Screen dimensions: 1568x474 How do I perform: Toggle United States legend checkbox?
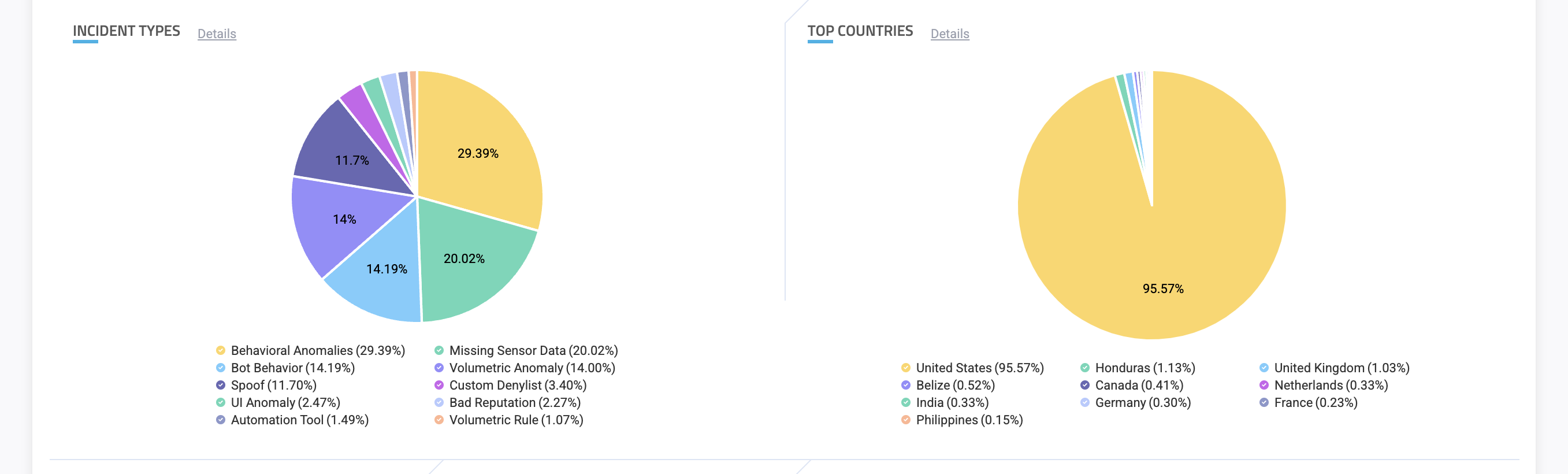click(x=906, y=368)
